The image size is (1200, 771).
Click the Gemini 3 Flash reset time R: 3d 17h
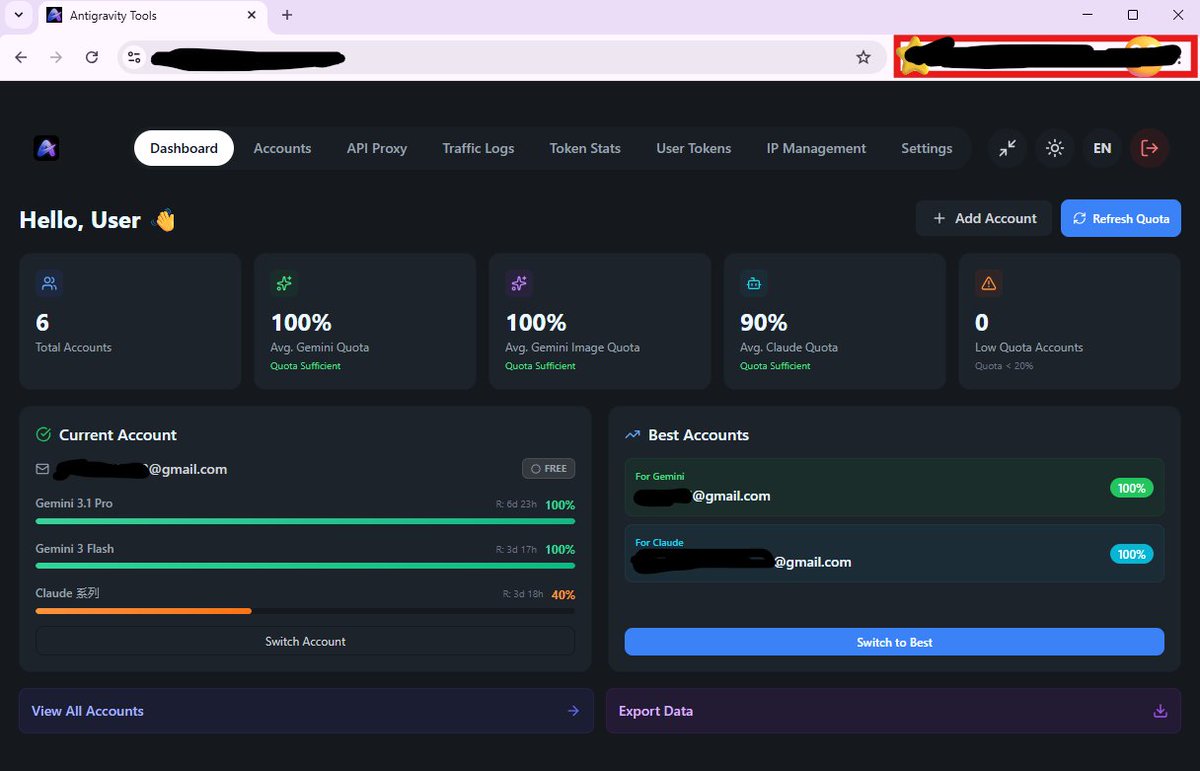pos(516,550)
